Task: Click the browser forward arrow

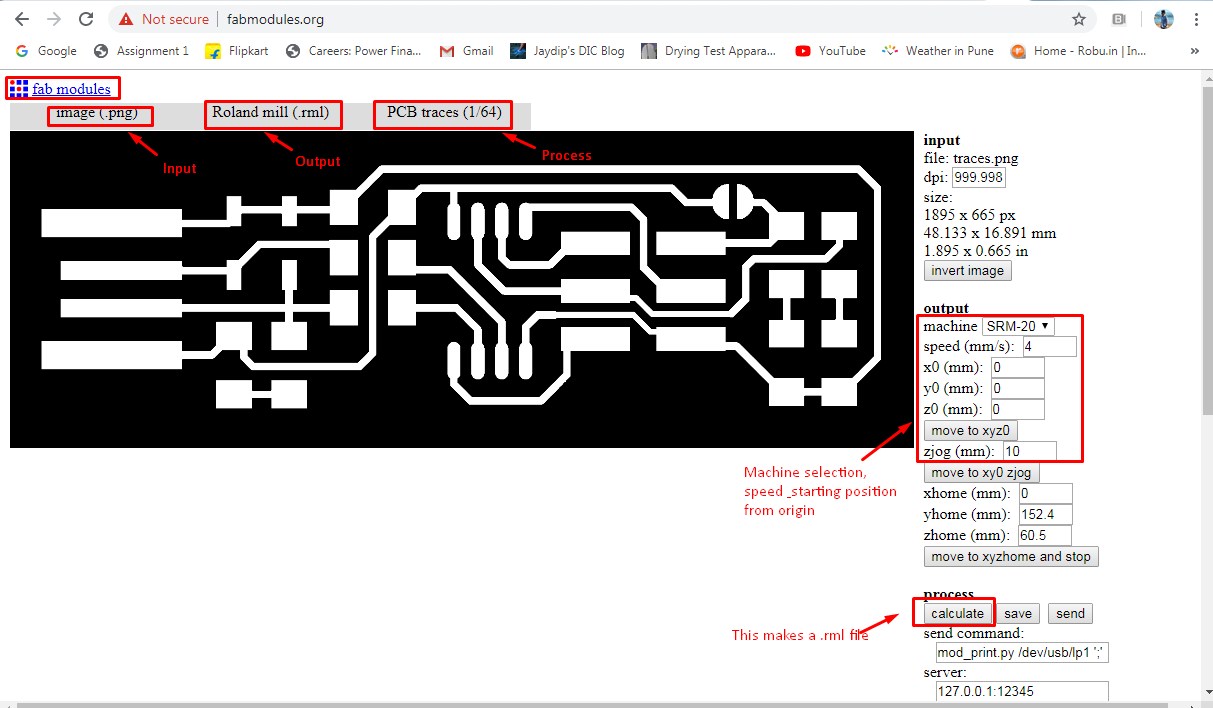Action: (x=54, y=19)
